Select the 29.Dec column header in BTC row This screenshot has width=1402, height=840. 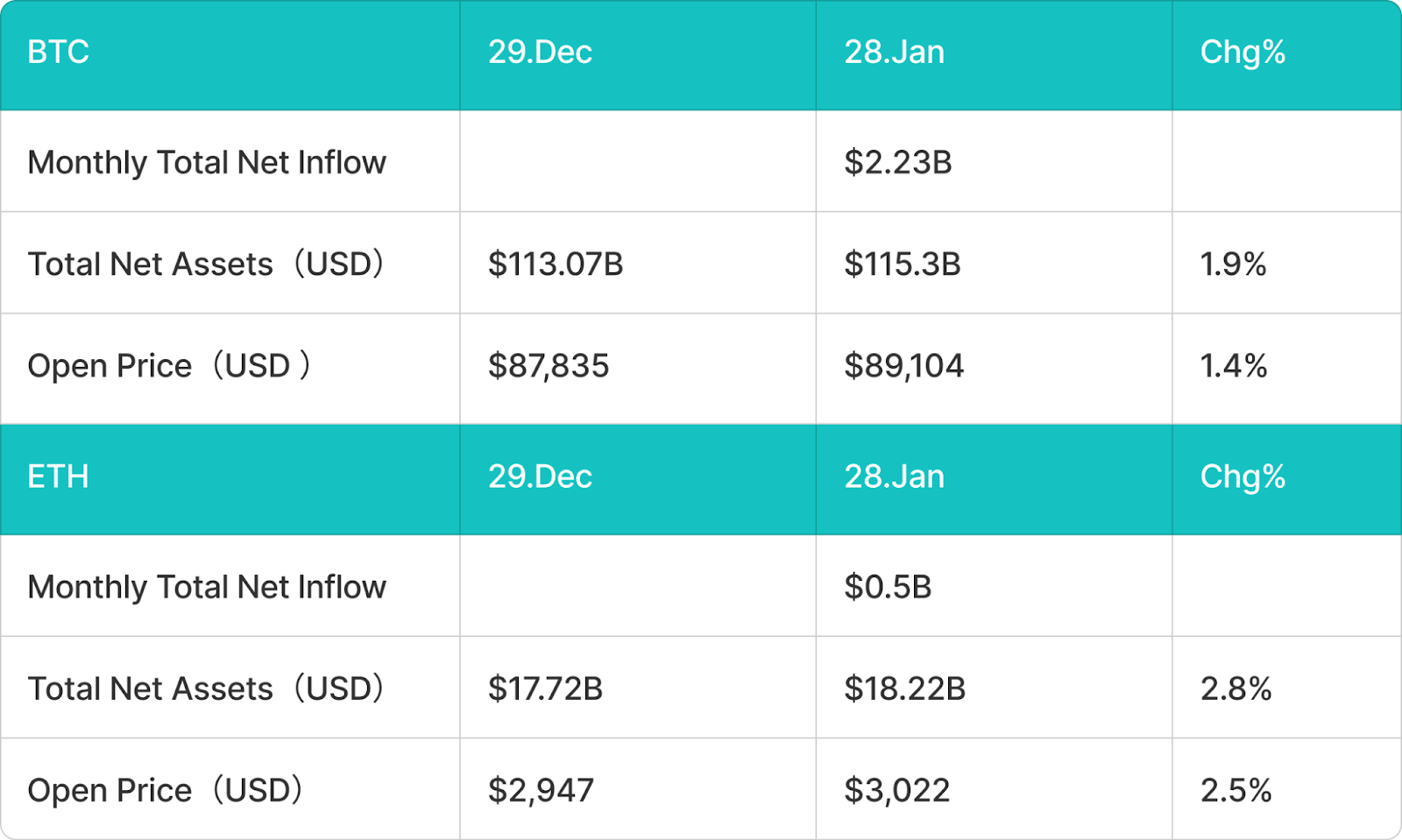540,53
